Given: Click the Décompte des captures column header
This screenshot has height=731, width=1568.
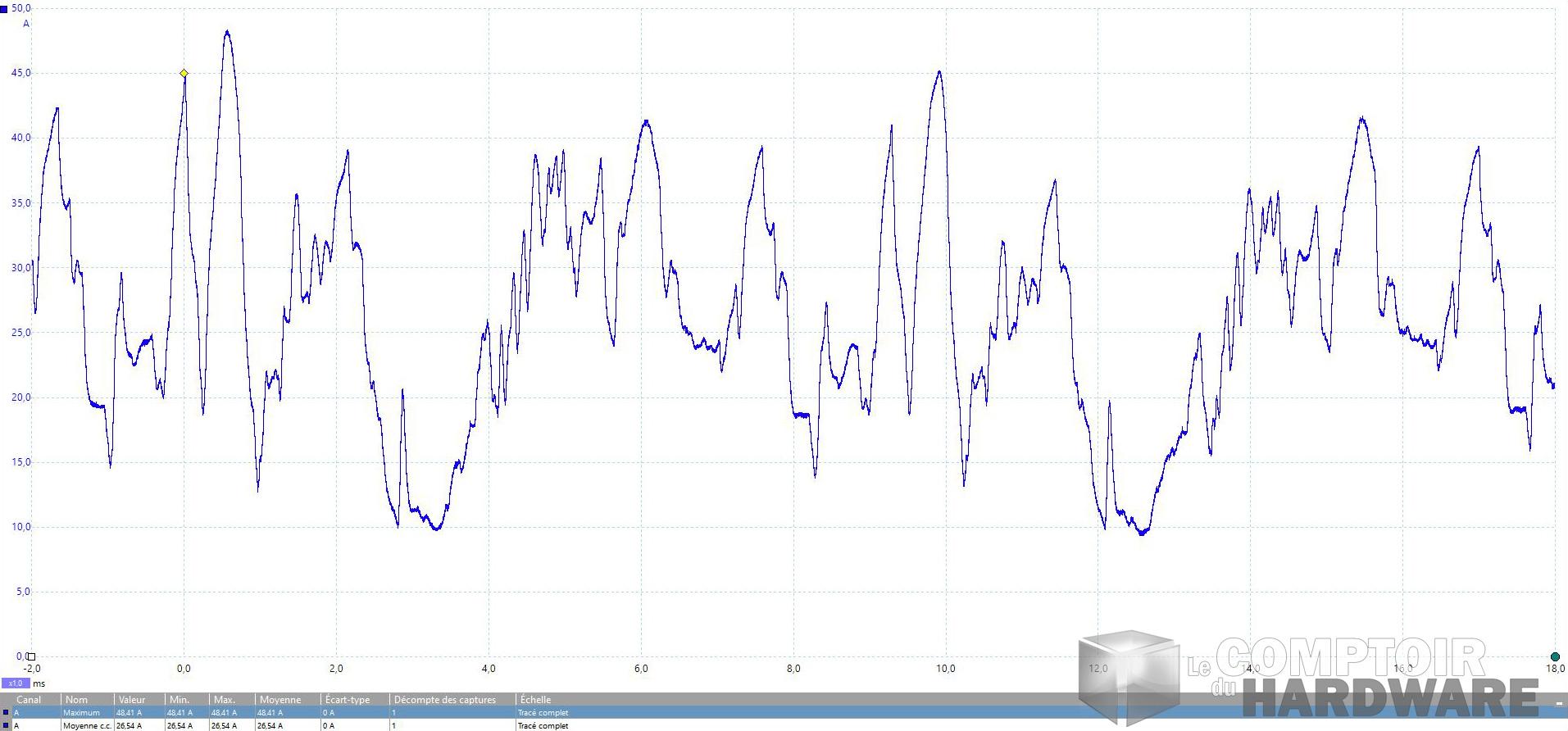Looking at the screenshot, I should click(x=445, y=700).
